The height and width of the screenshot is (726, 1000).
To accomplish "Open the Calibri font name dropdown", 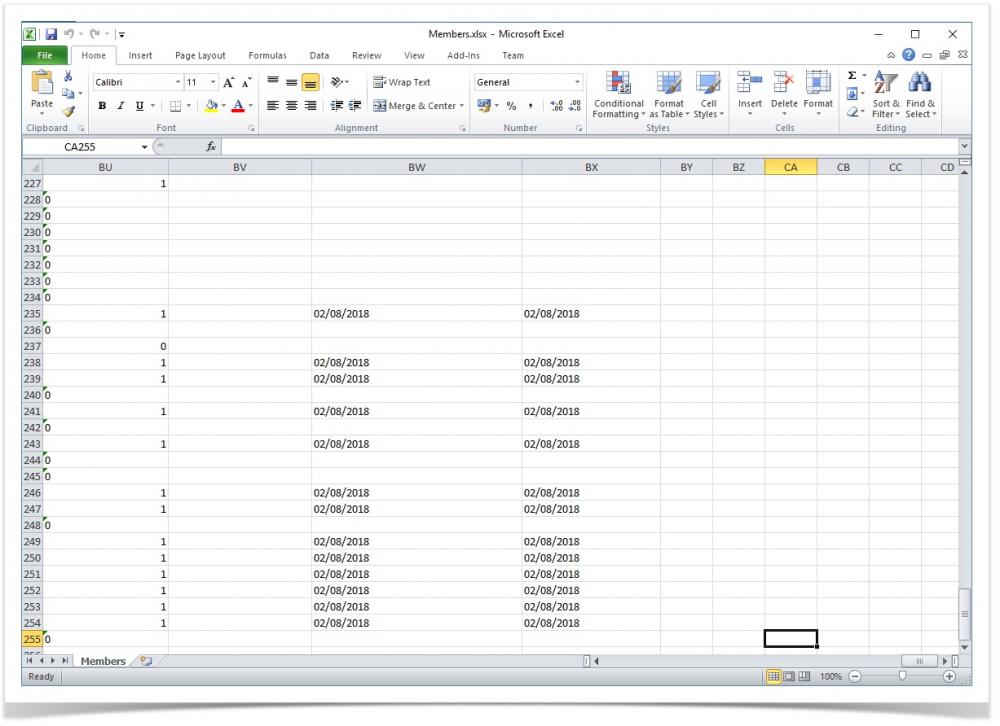I will coord(179,82).
